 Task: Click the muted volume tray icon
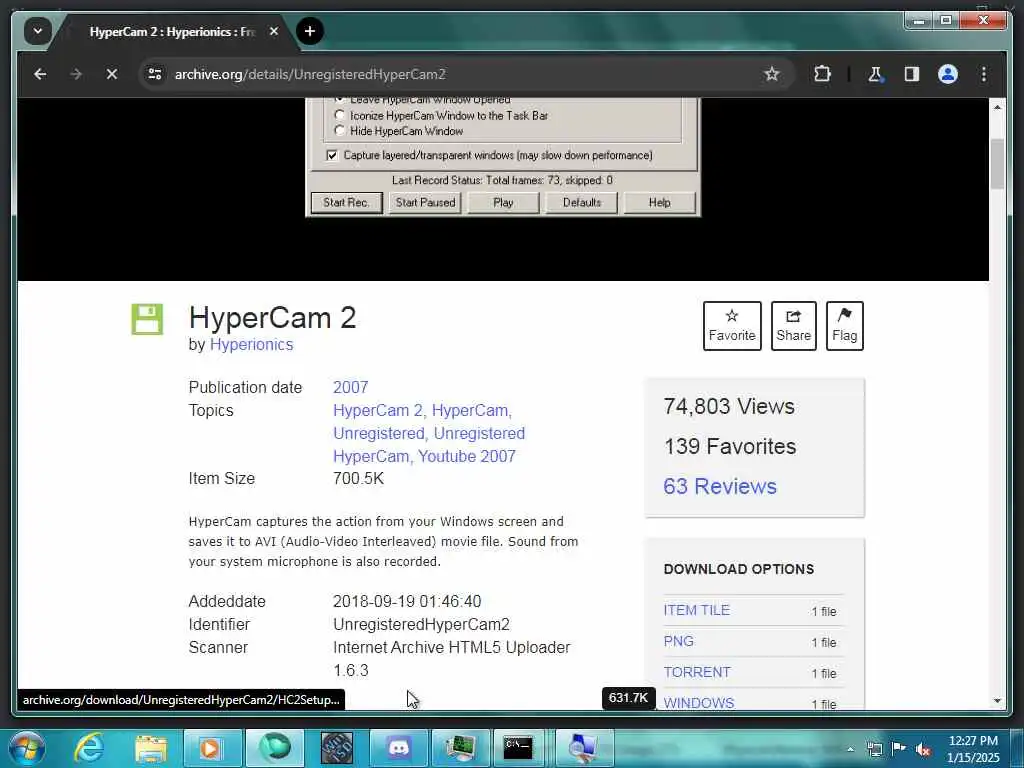click(923, 749)
